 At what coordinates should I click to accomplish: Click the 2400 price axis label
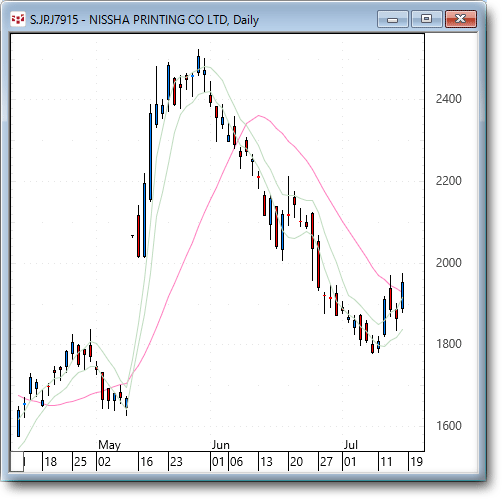448,99
